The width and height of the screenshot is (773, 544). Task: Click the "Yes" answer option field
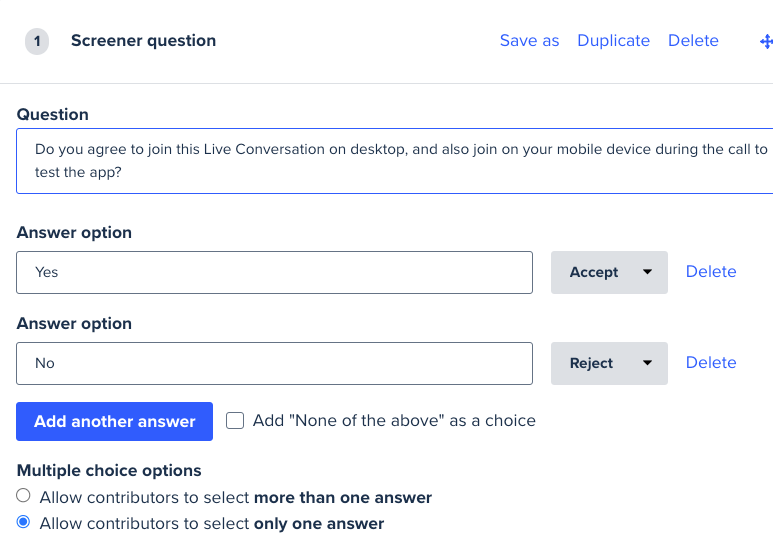point(274,272)
